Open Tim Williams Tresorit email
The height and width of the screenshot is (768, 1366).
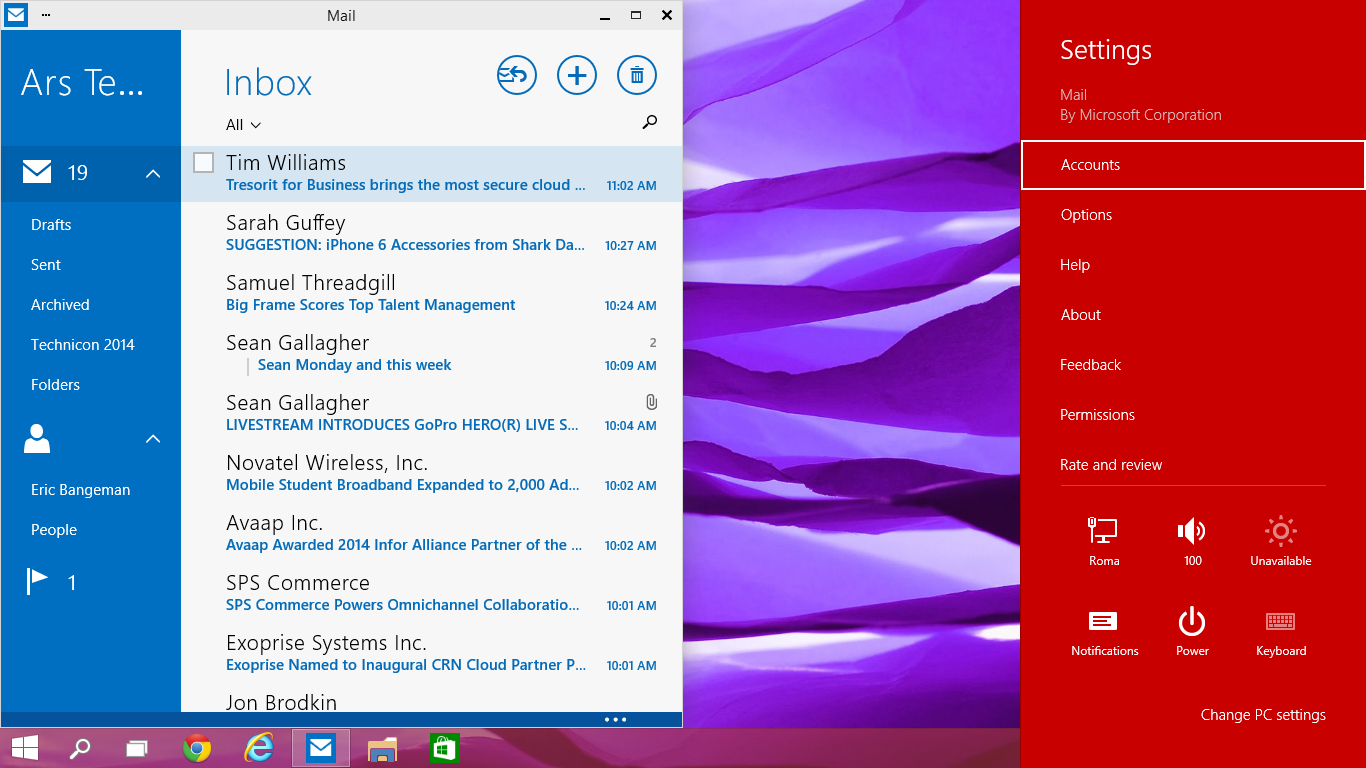pyautogui.click(x=432, y=174)
